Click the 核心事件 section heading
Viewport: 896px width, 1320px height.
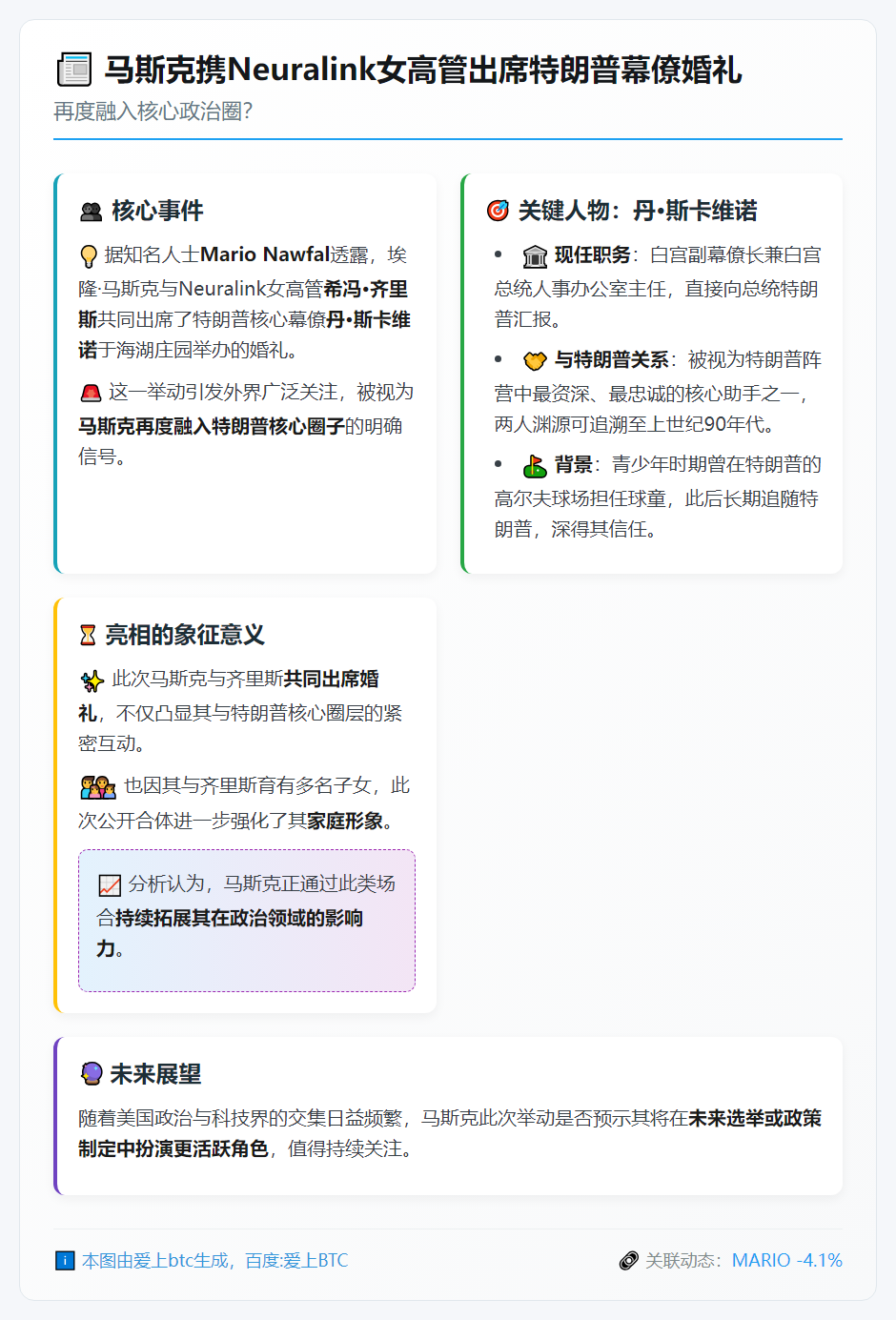157,211
